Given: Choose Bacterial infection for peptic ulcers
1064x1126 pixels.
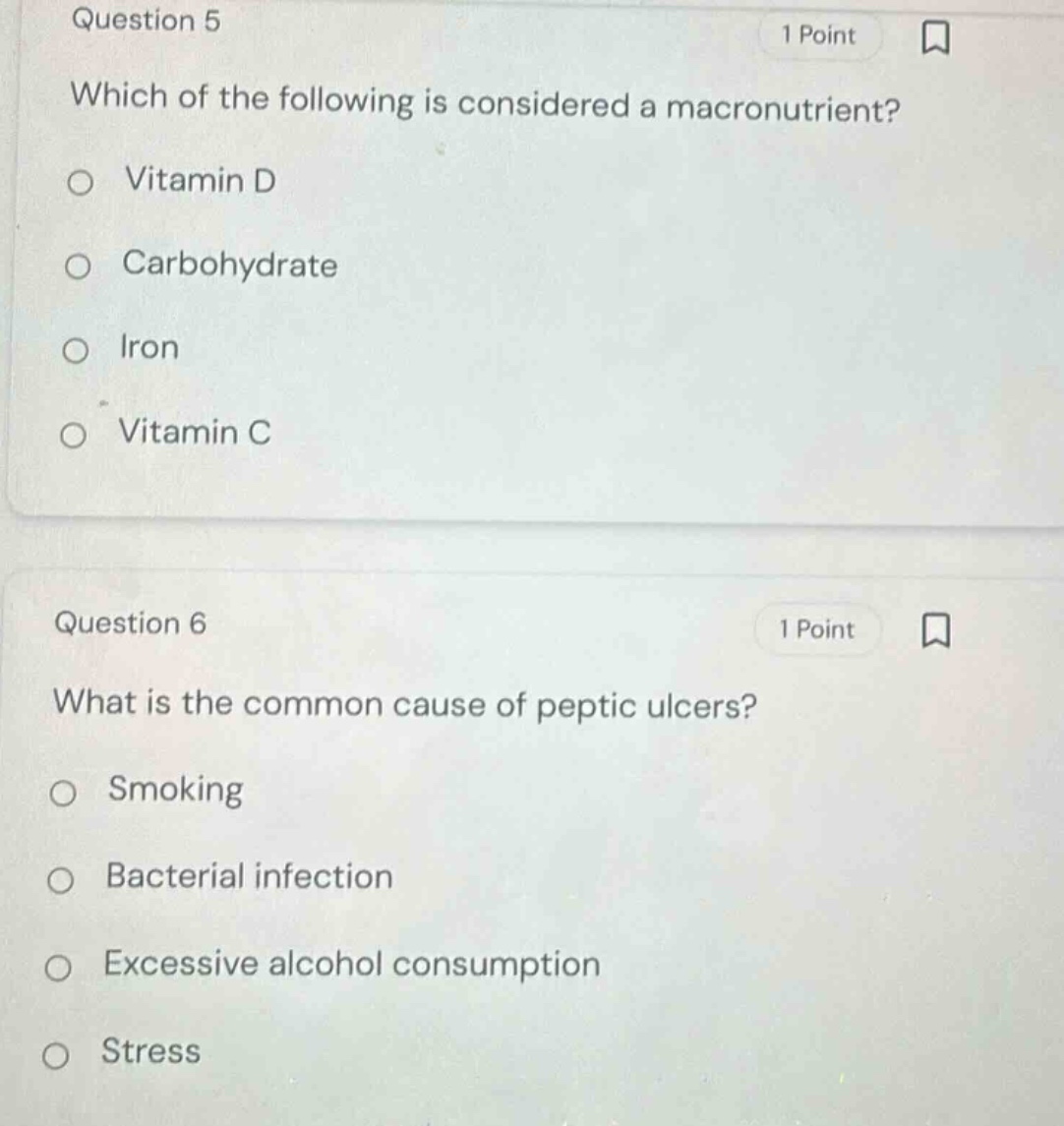Looking at the screenshot, I should pyautogui.click(x=62, y=878).
